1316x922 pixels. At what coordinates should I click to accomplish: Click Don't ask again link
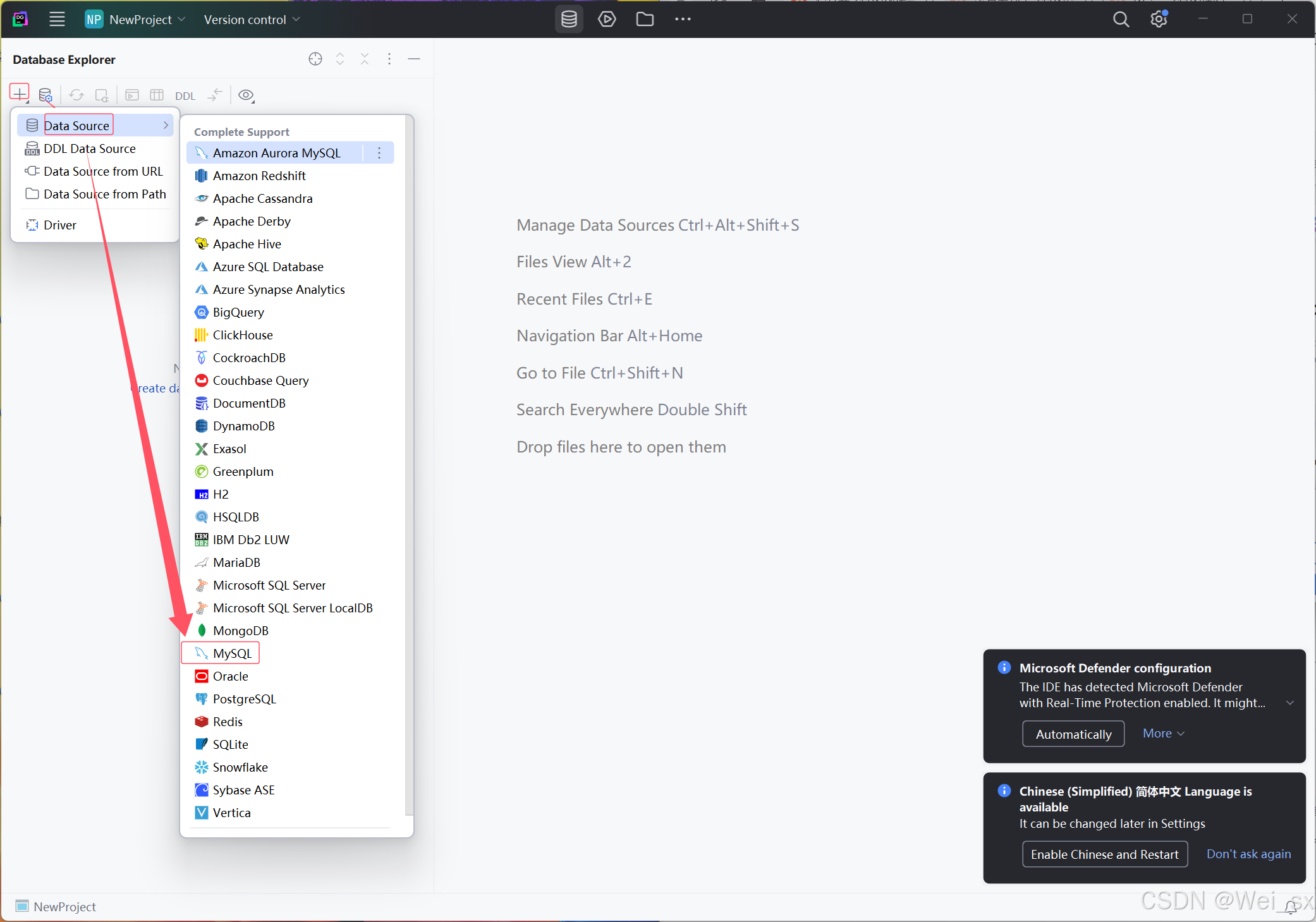[1248, 854]
